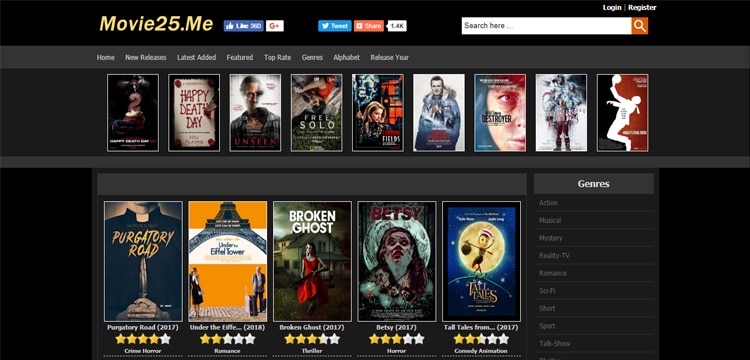The image size is (750, 360).
Task: Open the Happy Death Day 2U carousel poster
Action: [x=133, y=113]
